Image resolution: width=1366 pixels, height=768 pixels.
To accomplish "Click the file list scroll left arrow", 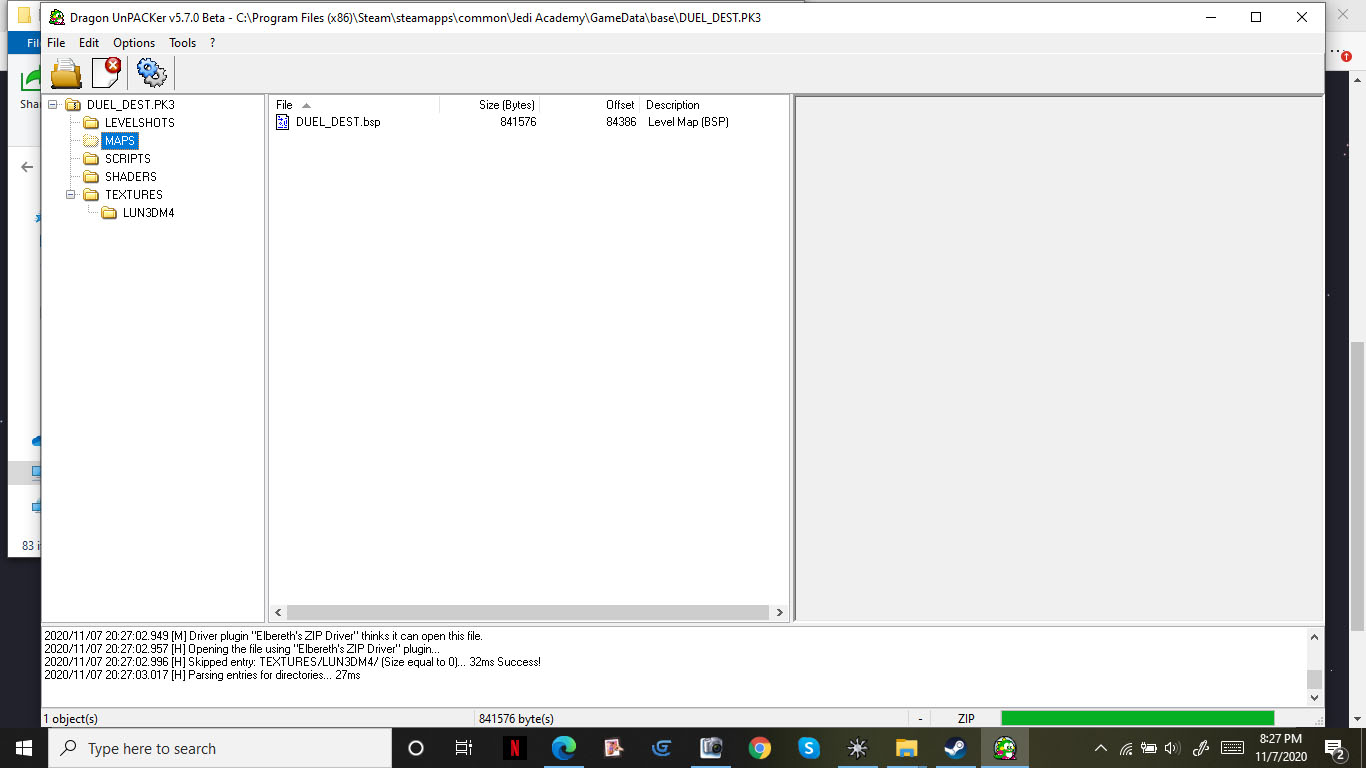I will click(x=278, y=613).
